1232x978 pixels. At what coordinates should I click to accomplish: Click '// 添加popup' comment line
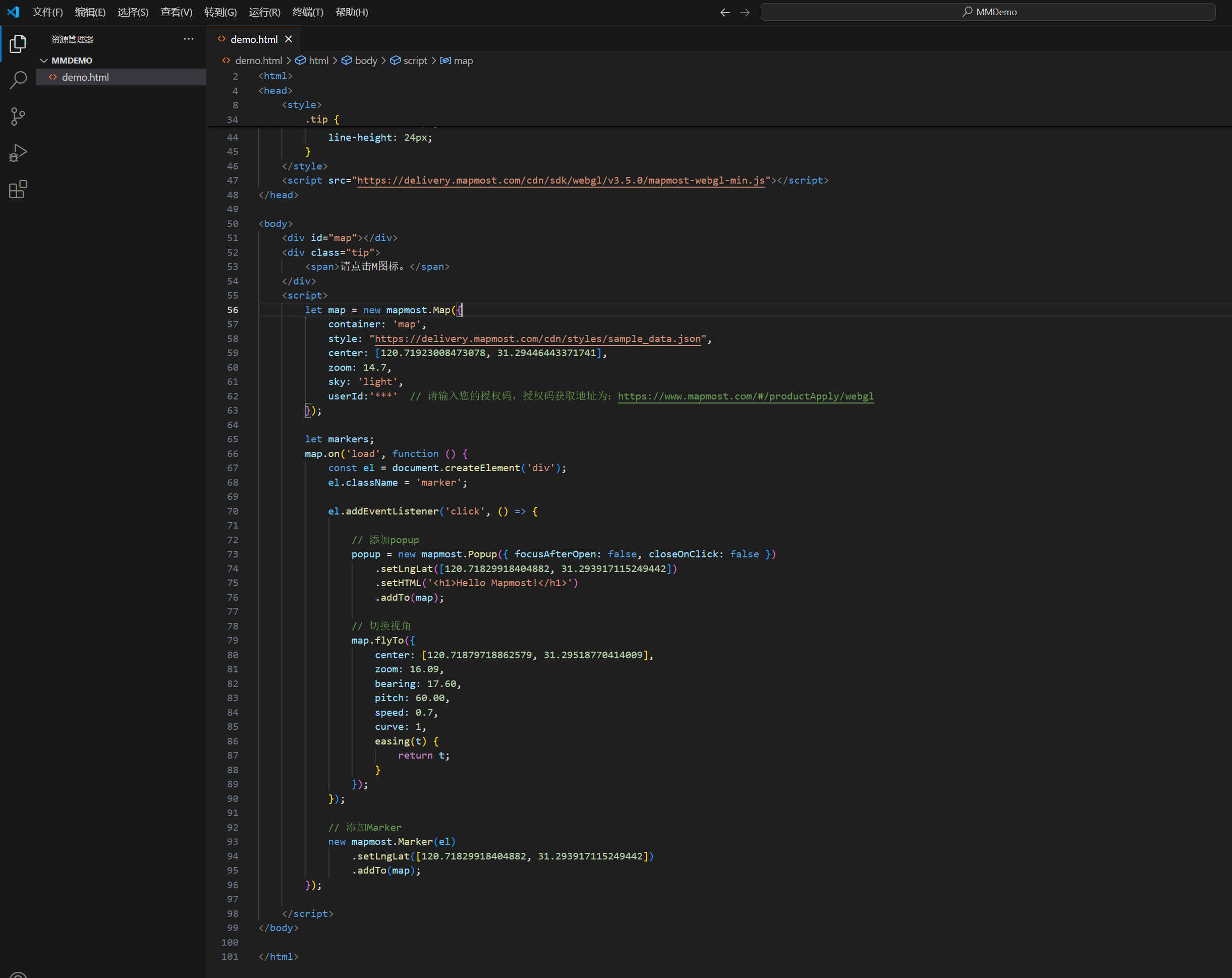point(385,540)
